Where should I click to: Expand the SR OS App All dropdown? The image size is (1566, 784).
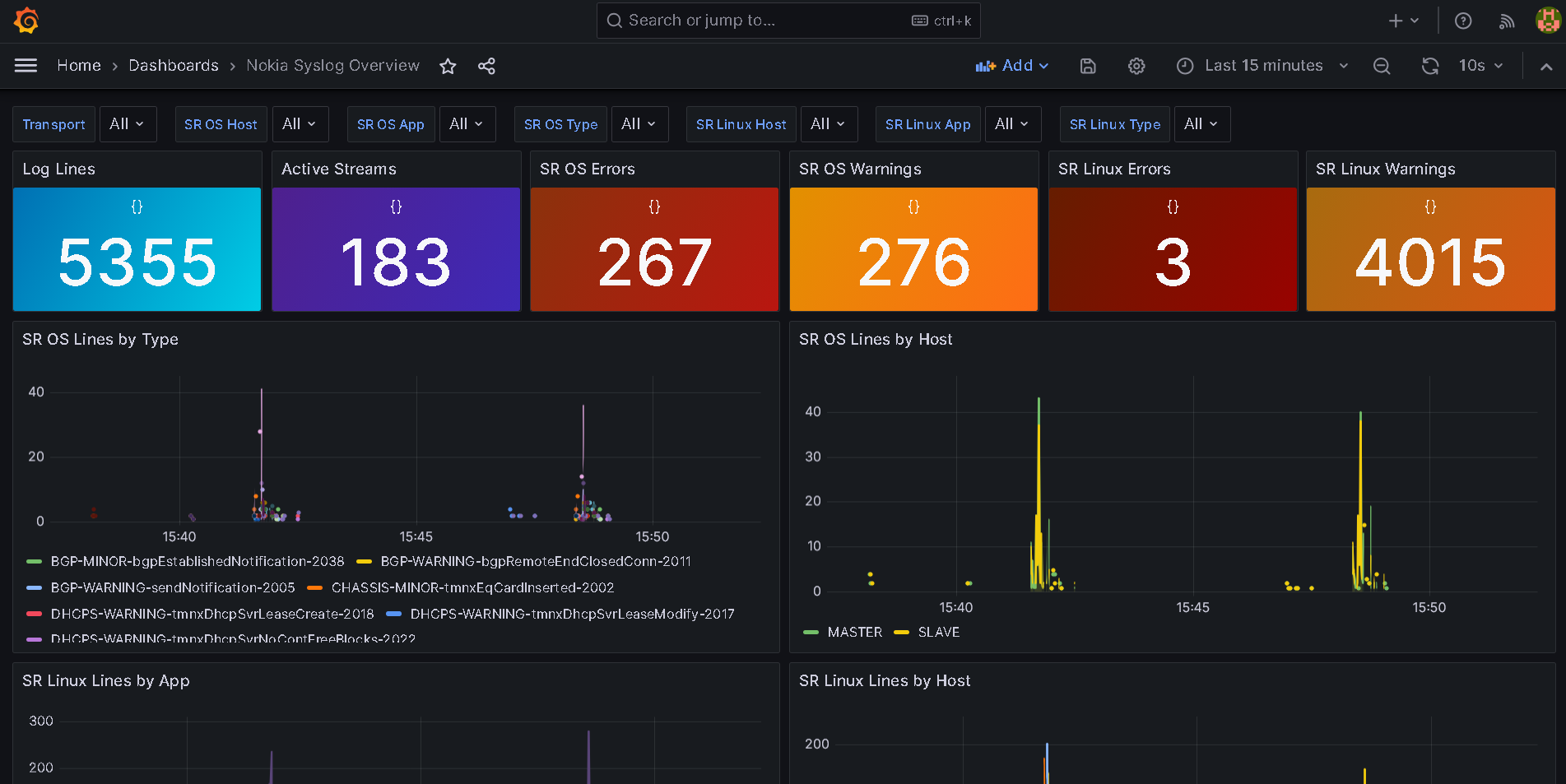[467, 124]
